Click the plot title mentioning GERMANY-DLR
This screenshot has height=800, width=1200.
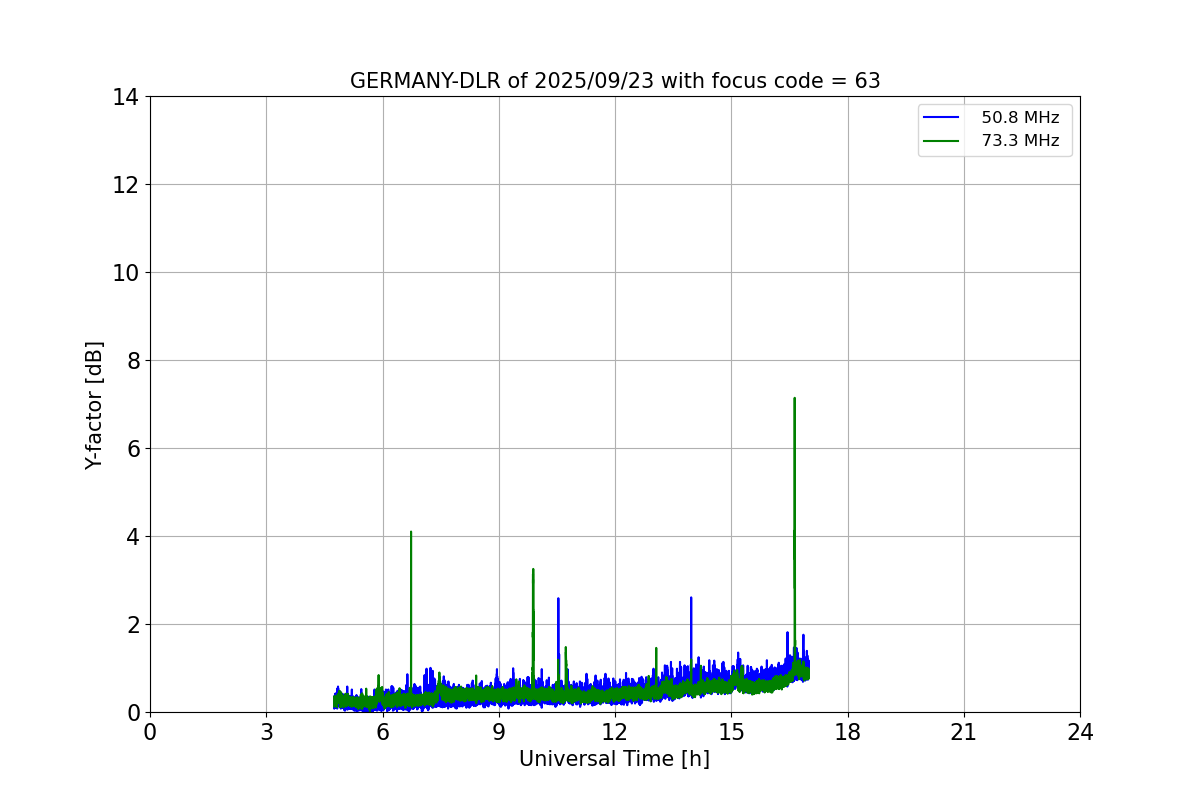tap(615, 81)
